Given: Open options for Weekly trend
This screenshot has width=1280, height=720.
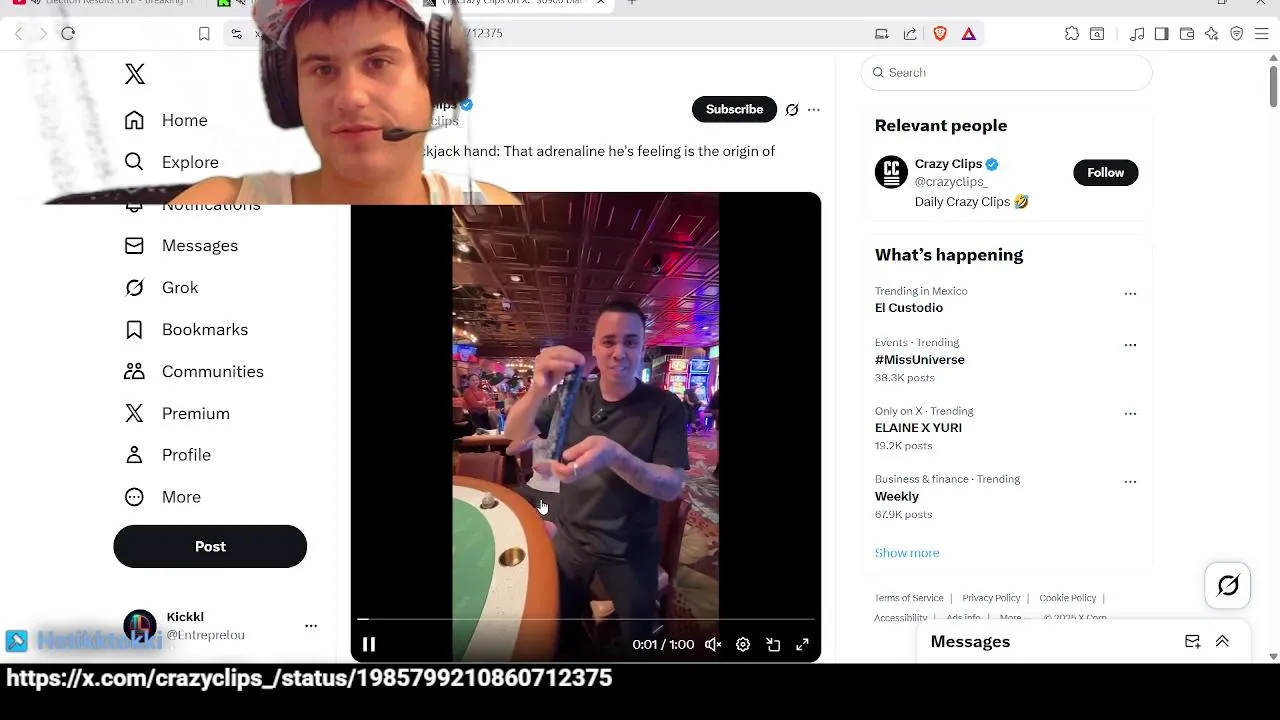Looking at the screenshot, I should coord(1130,482).
